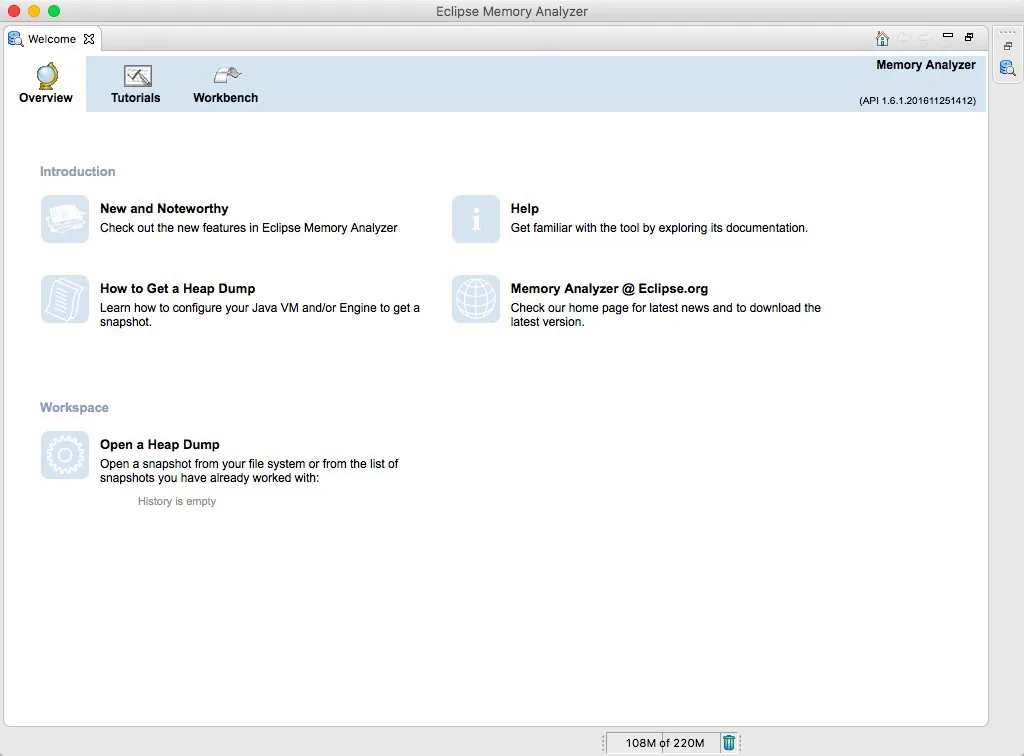
Task: Select the Overview label
Action: pyautogui.click(x=46, y=98)
